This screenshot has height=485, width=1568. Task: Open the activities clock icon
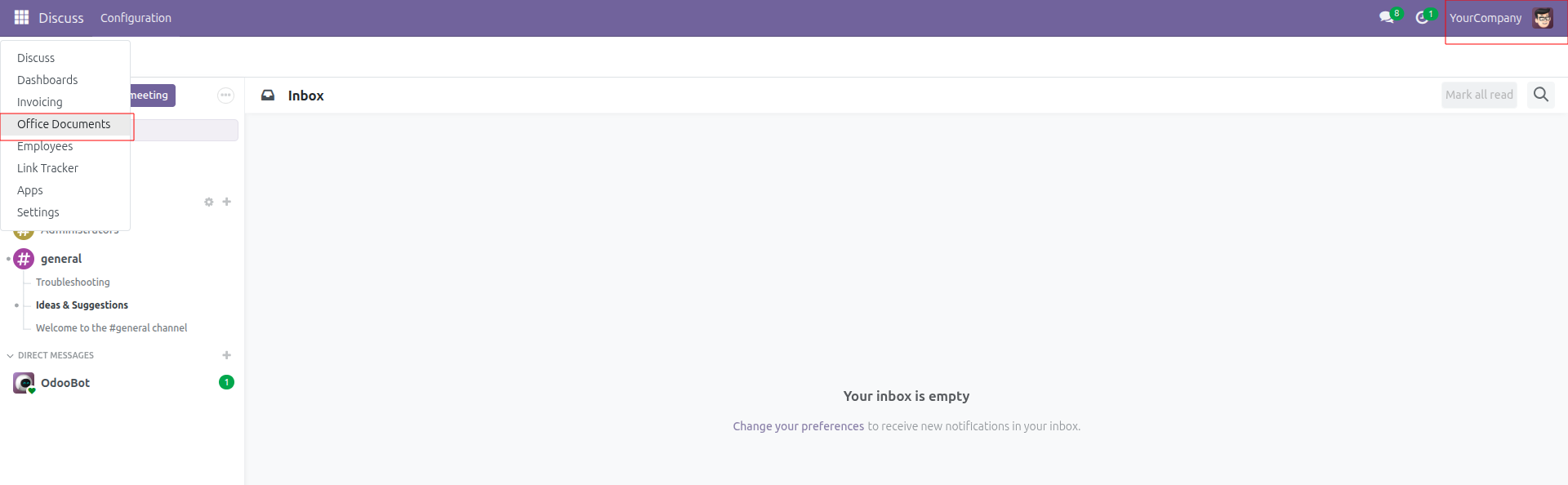(1422, 17)
